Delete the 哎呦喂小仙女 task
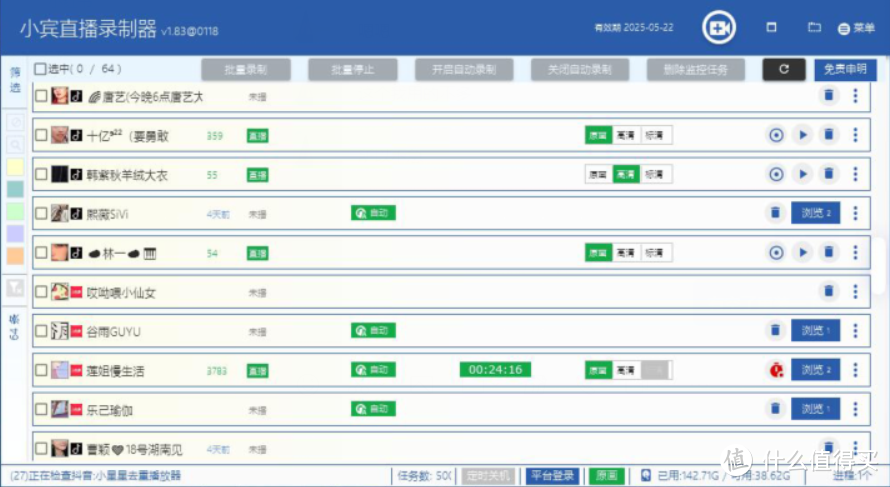The image size is (890, 487). [x=828, y=291]
